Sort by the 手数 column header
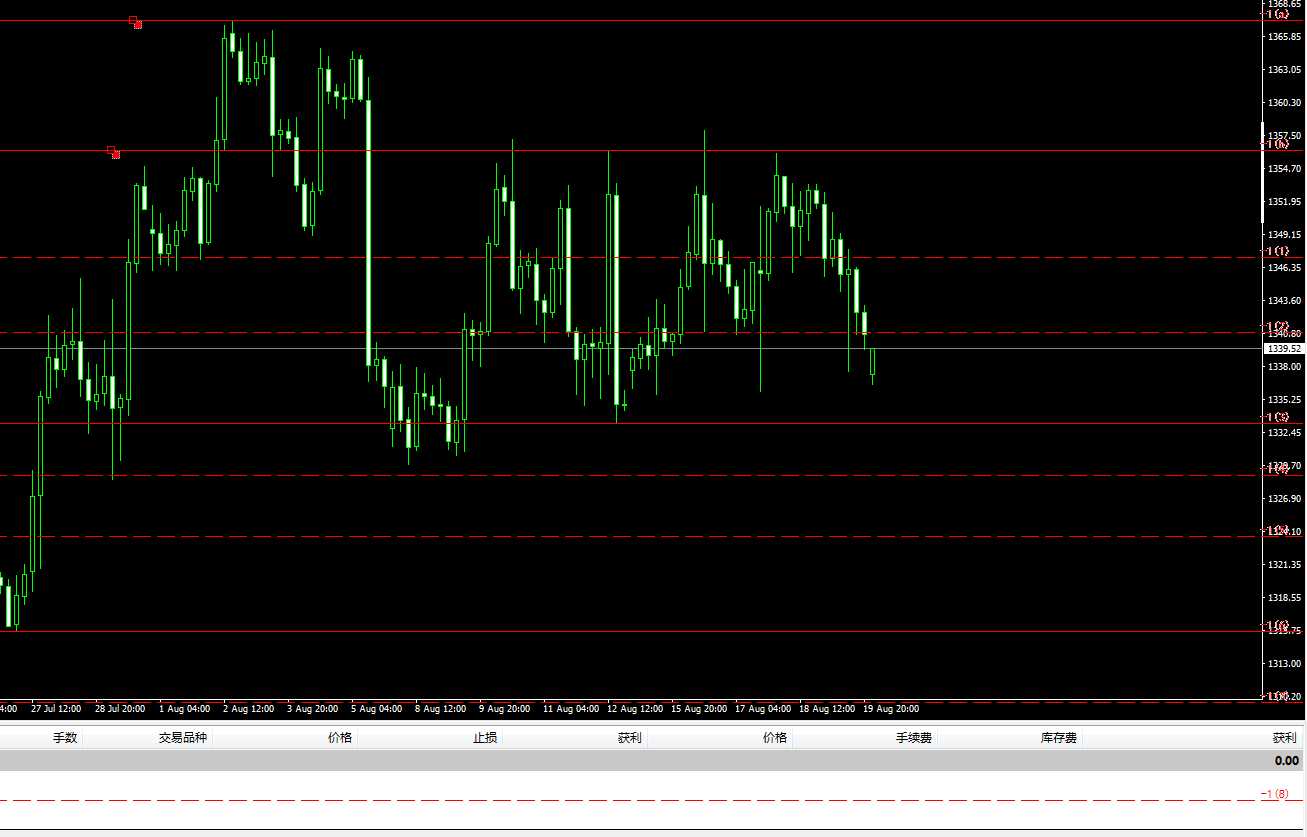Viewport: 1307px width, 837px height. (65, 738)
